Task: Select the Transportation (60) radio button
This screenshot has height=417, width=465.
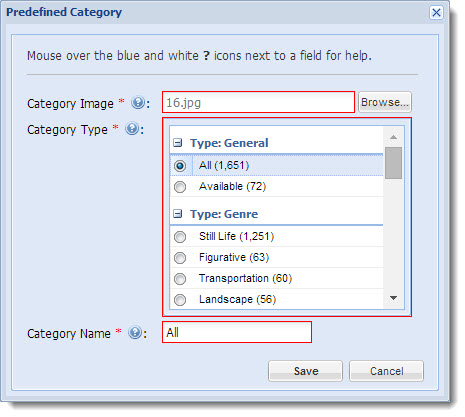Action: [180, 279]
